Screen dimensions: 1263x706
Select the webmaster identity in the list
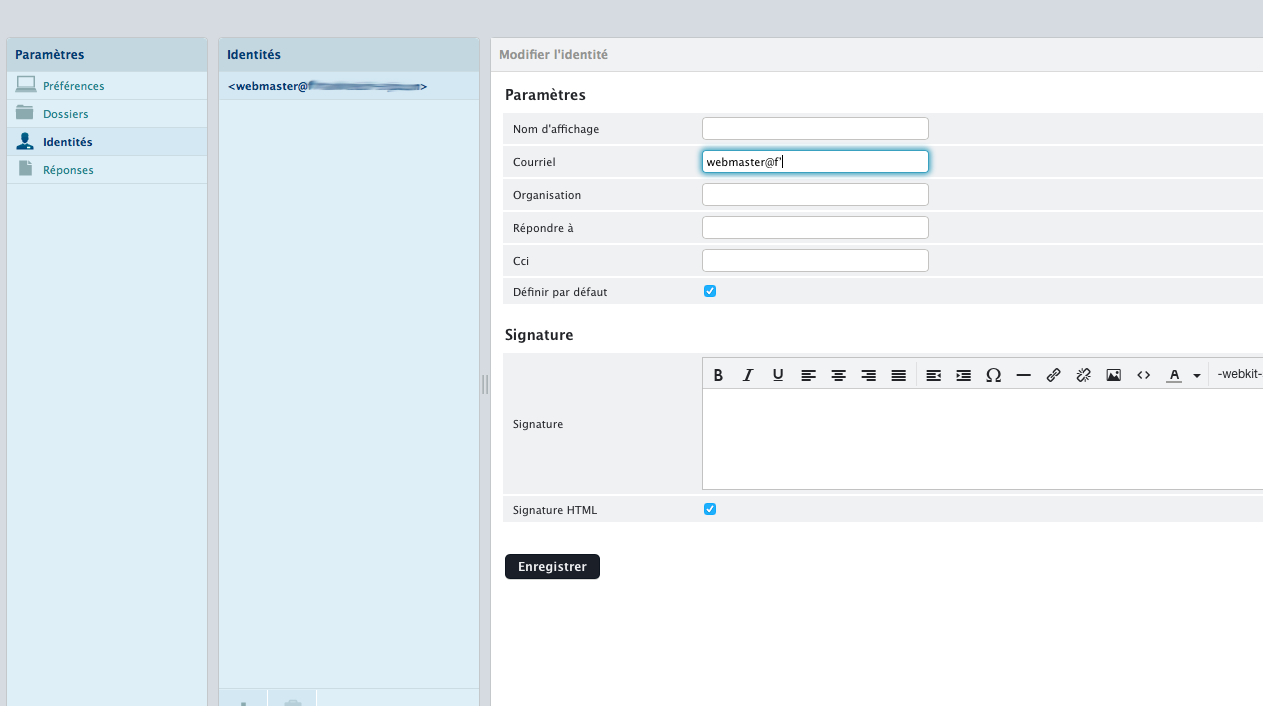click(328, 87)
